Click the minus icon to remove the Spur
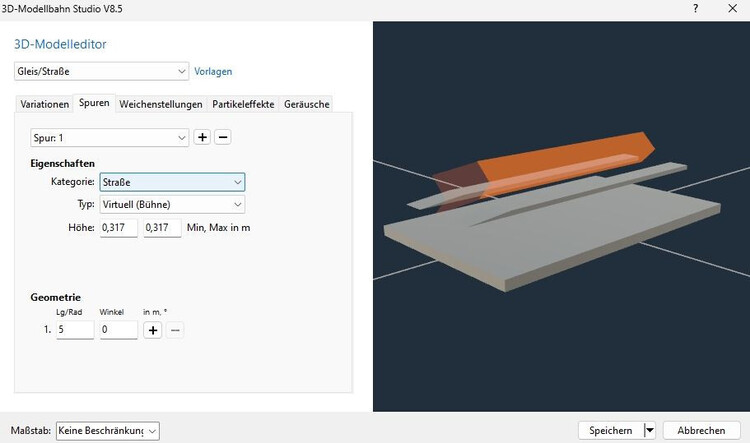 pyautogui.click(x=222, y=137)
